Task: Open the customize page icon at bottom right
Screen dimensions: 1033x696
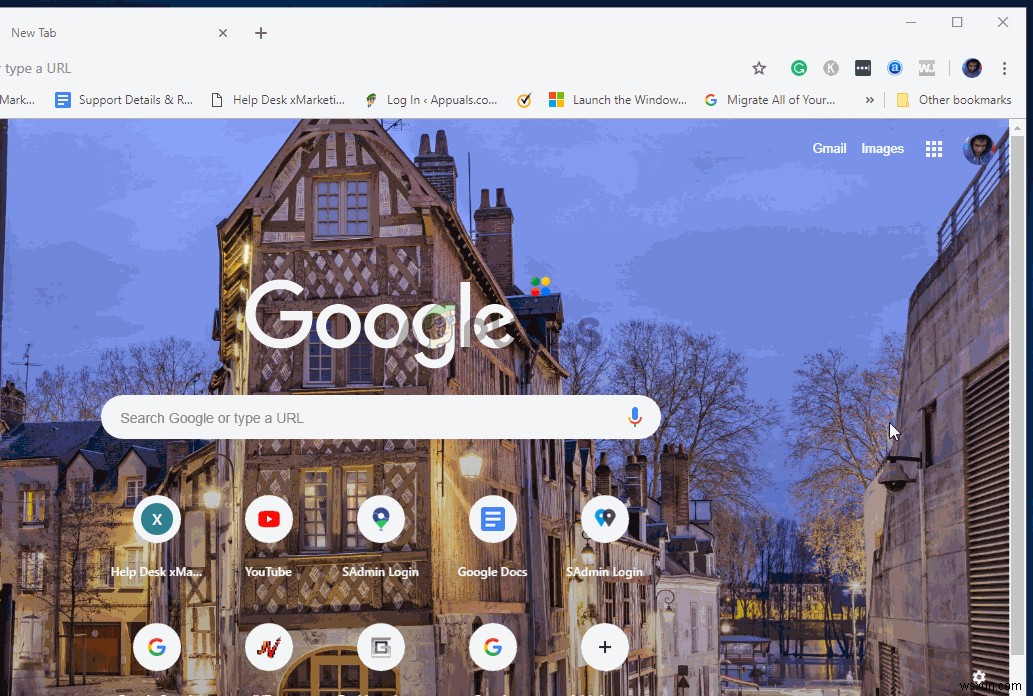Action: [x=978, y=677]
